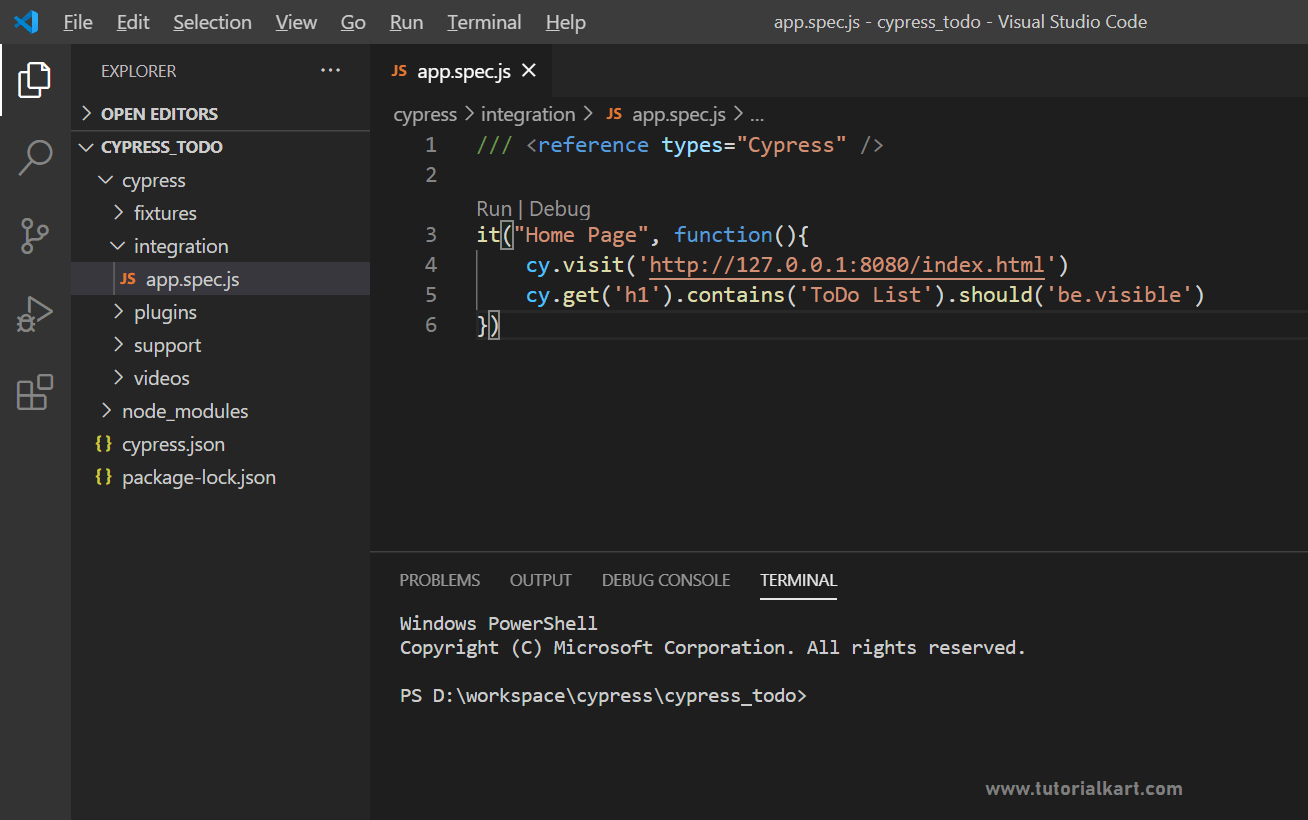Expand the node_modules folder
Image resolution: width=1308 pixels, height=820 pixels.
point(184,411)
